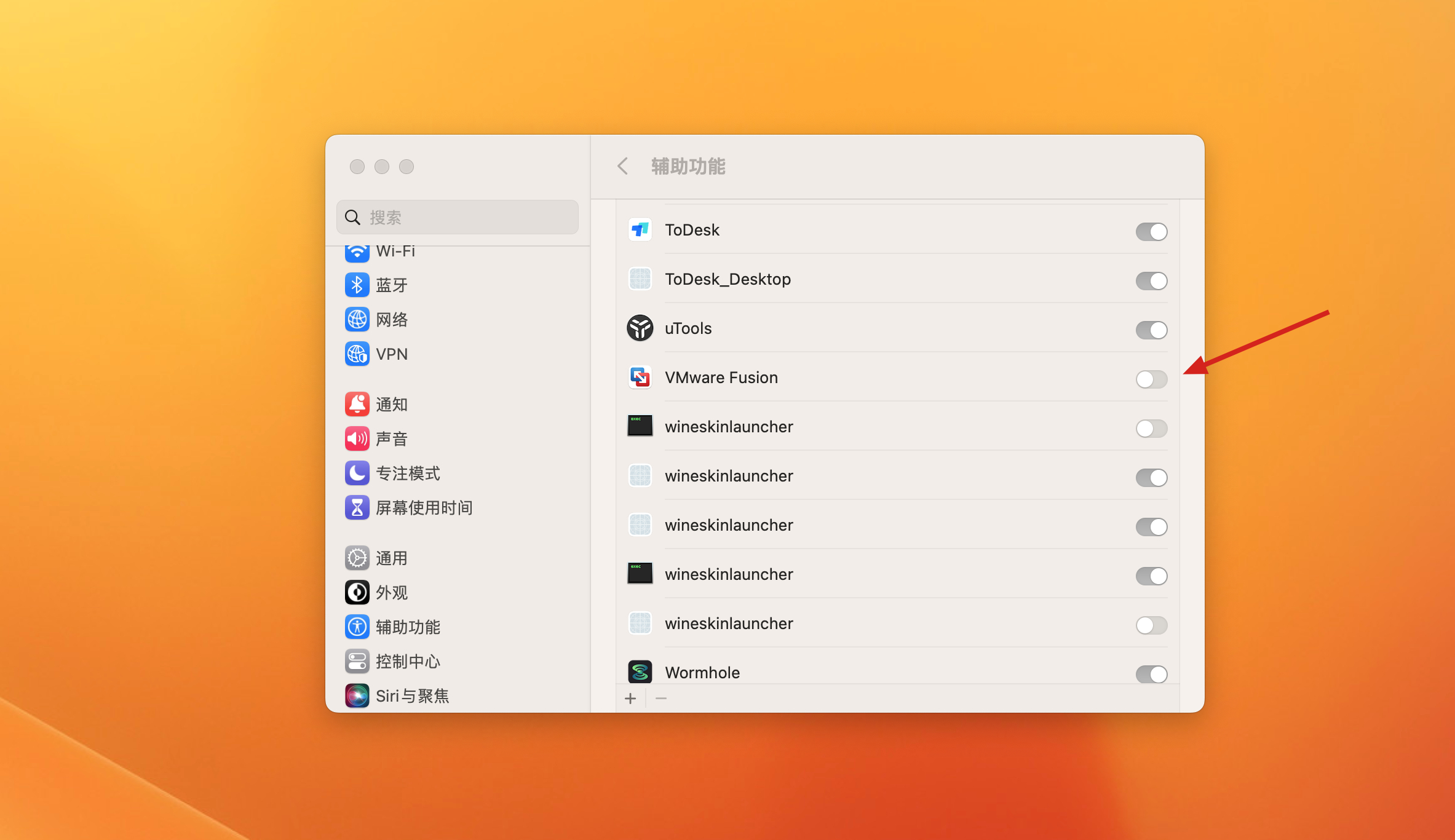Click the plus button to add app

tap(630, 699)
